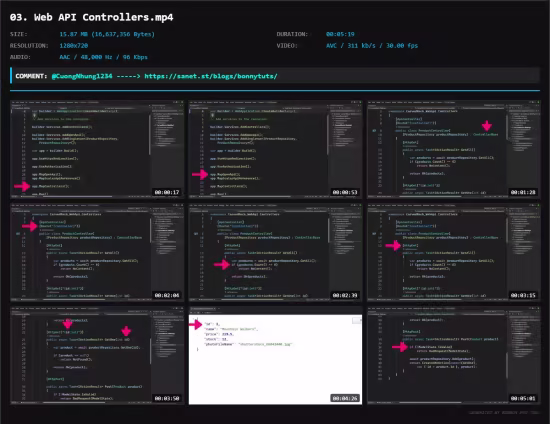Viewport: 550px width, 424px height.
Task: Open the thumbnail timestamped 00:01:28
Action: click(x=454, y=149)
